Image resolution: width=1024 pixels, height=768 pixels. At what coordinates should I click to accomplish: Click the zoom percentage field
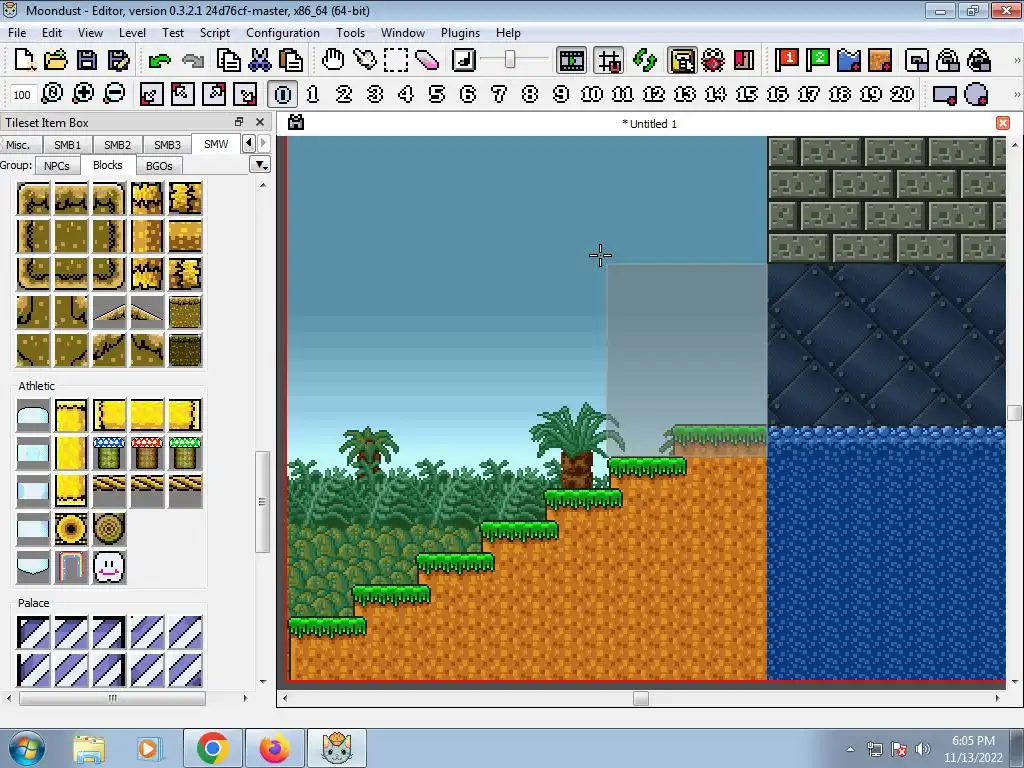[22, 95]
